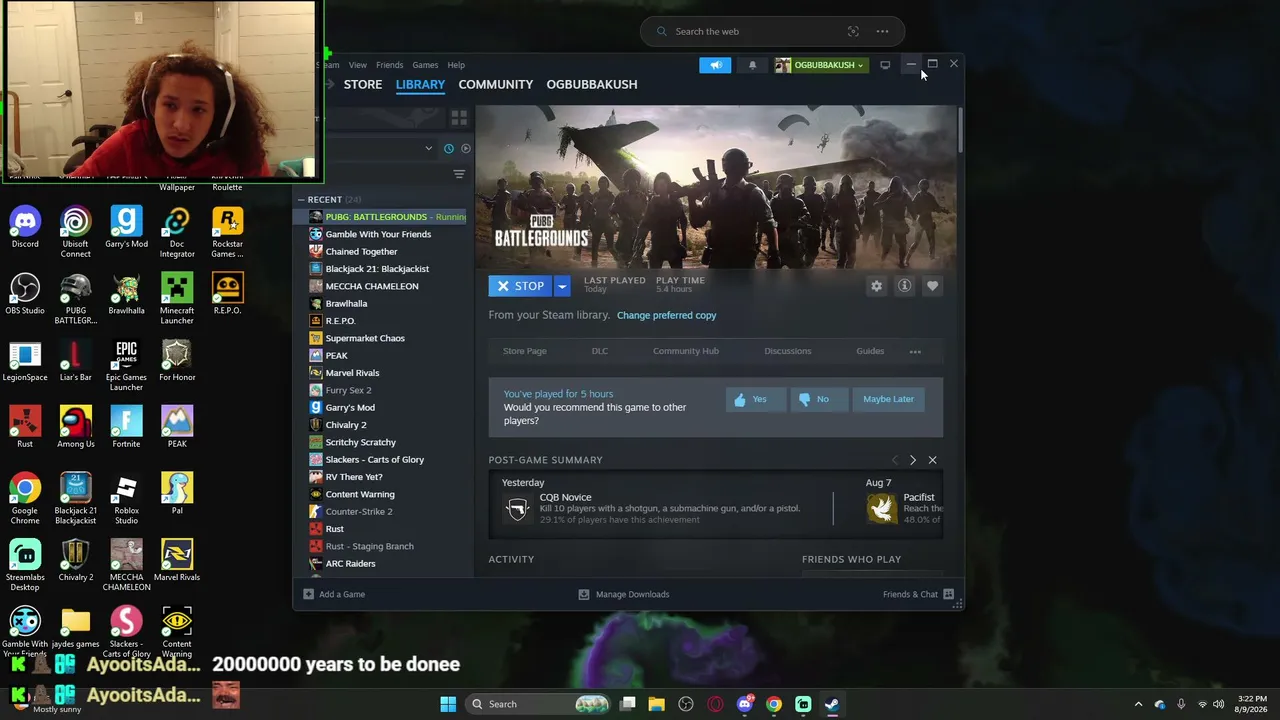This screenshot has width=1280, height=720.
Task: Open Discord desktop shortcut
Action: coord(25,227)
